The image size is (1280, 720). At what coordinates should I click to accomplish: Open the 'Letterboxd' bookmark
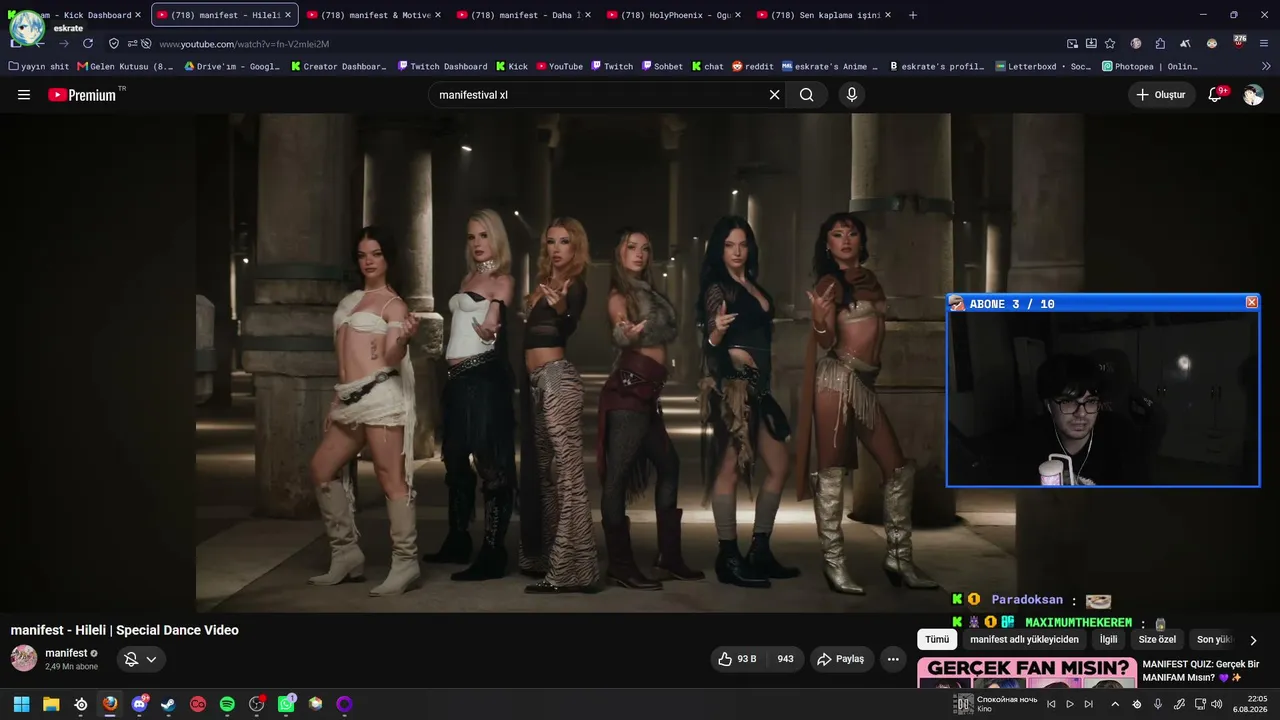click(x=1044, y=66)
